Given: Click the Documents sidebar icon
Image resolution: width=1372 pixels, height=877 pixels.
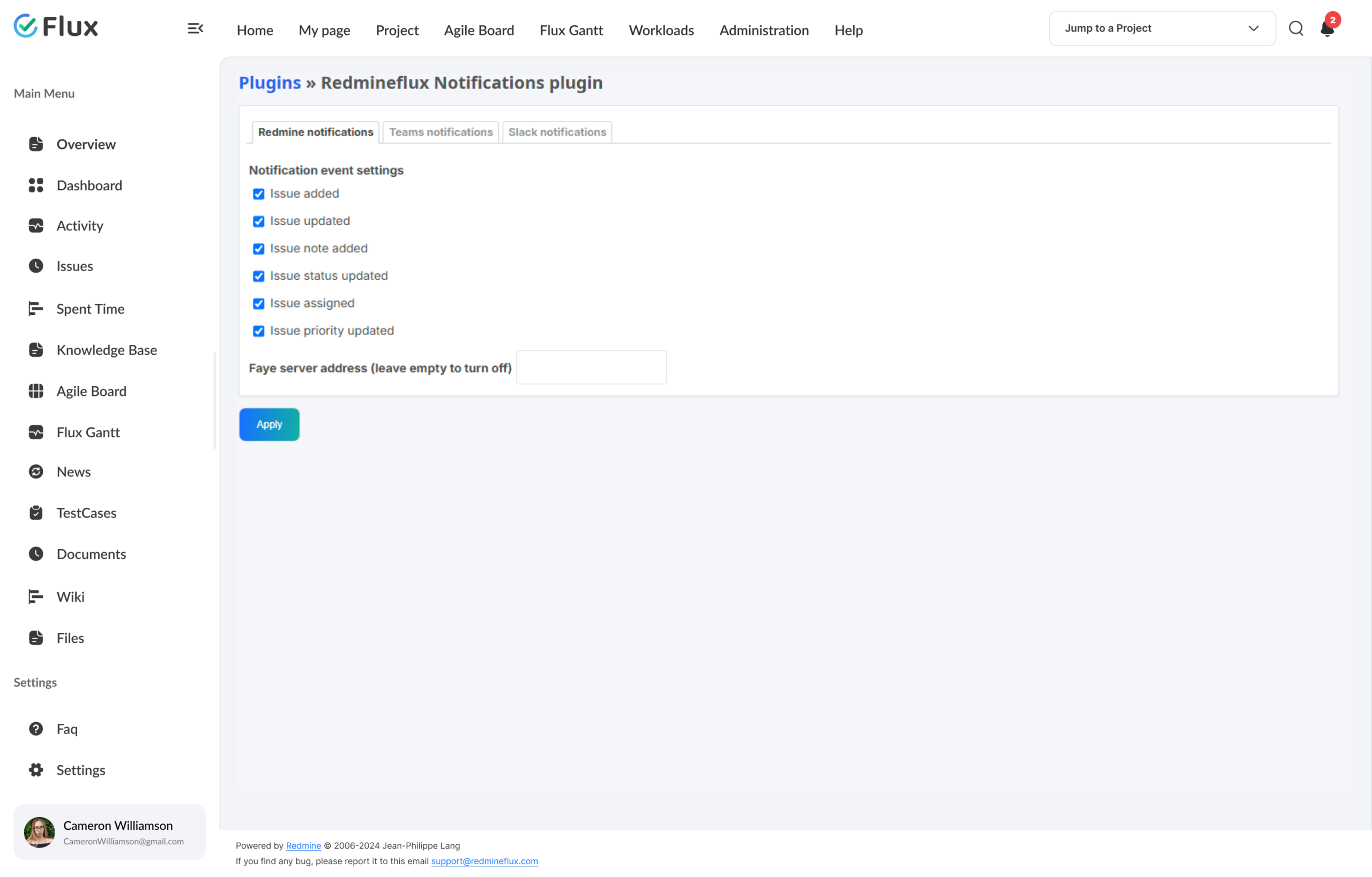Looking at the screenshot, I should coord(36,554).
